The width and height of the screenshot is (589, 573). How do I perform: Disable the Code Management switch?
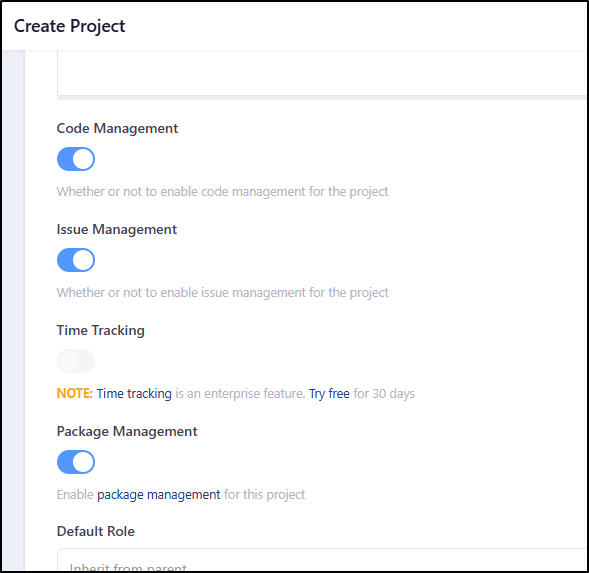pyautogui.click(x=76, y=159)
